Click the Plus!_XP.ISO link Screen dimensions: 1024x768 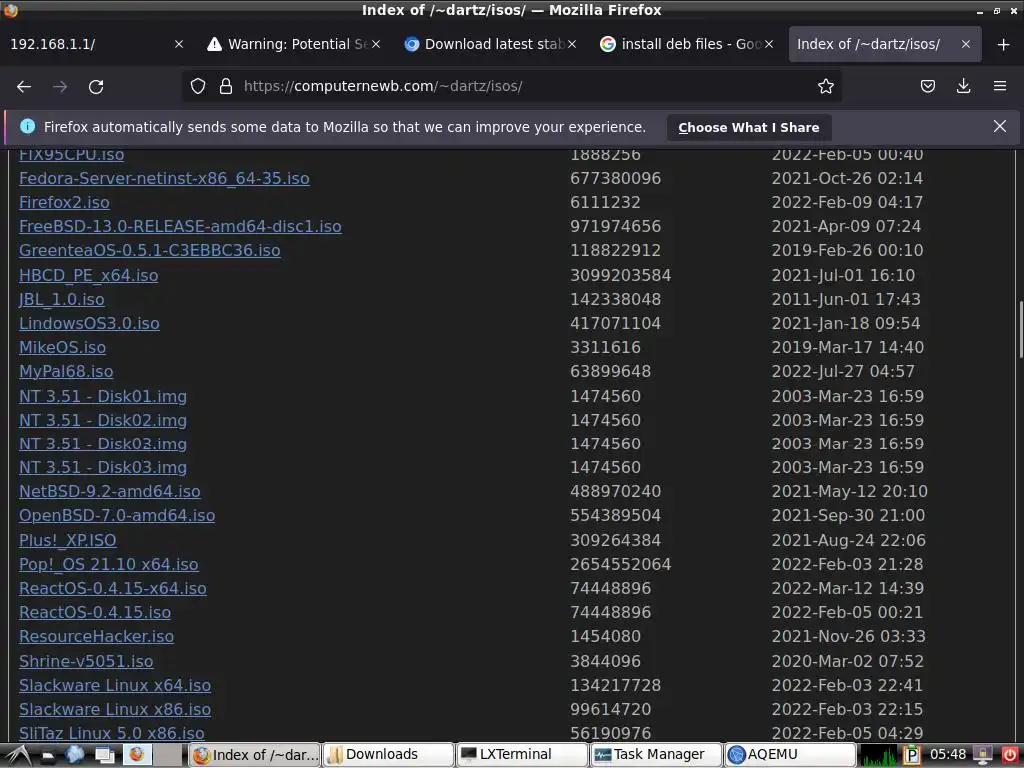coord(67,540)
